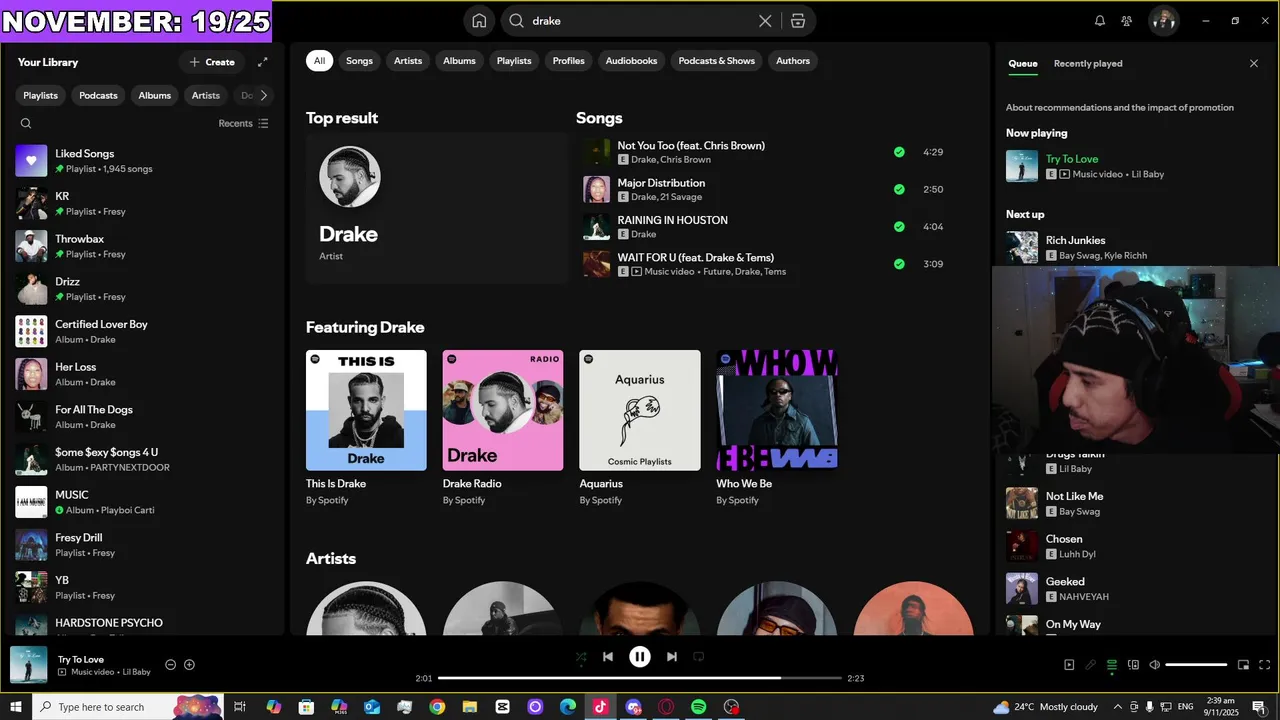1280x720 pixels.
Task: Add Try To Love to playlist, plus icon
Action: 190,665
